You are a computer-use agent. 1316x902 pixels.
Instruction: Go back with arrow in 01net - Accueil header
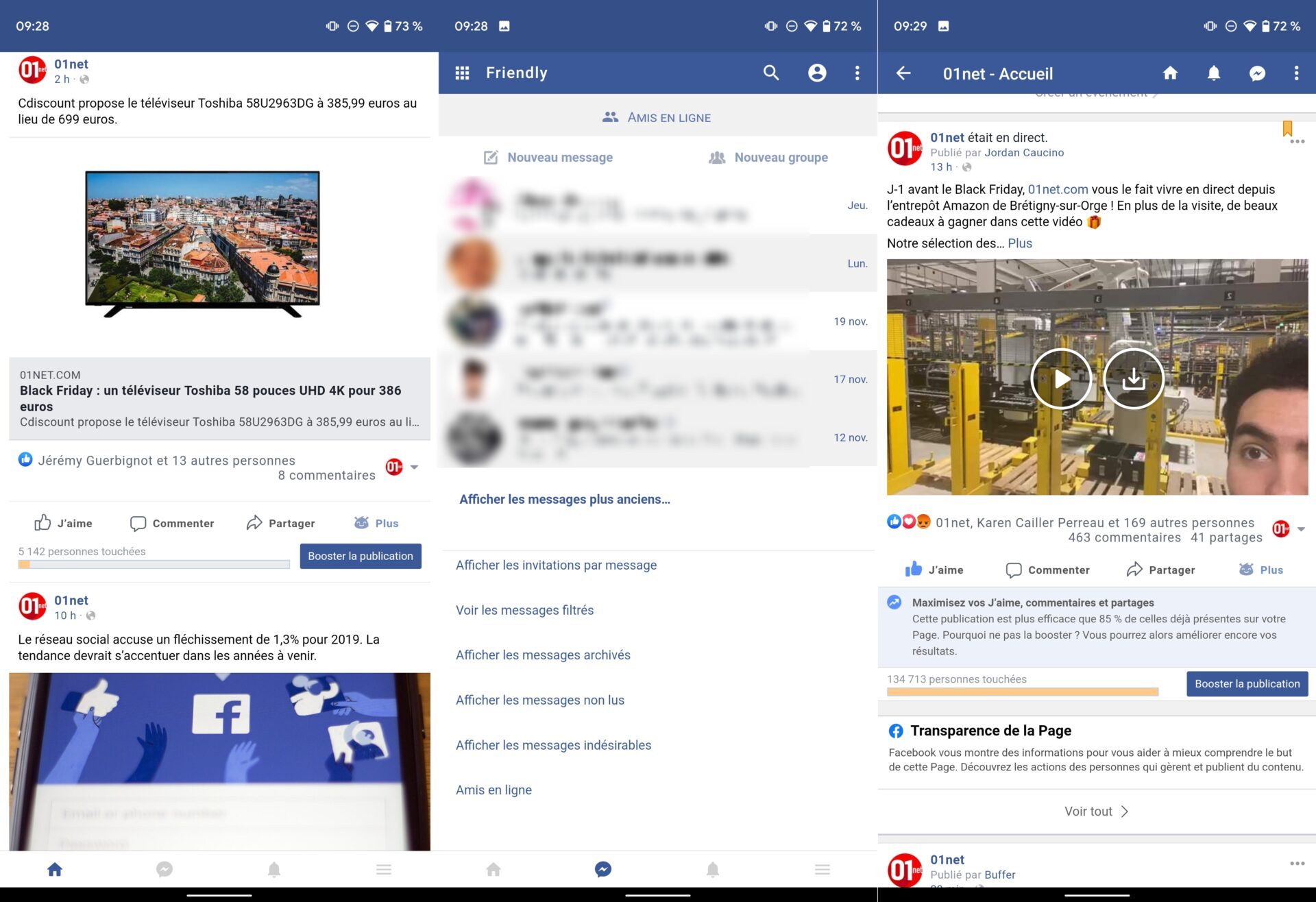point(903,73)
